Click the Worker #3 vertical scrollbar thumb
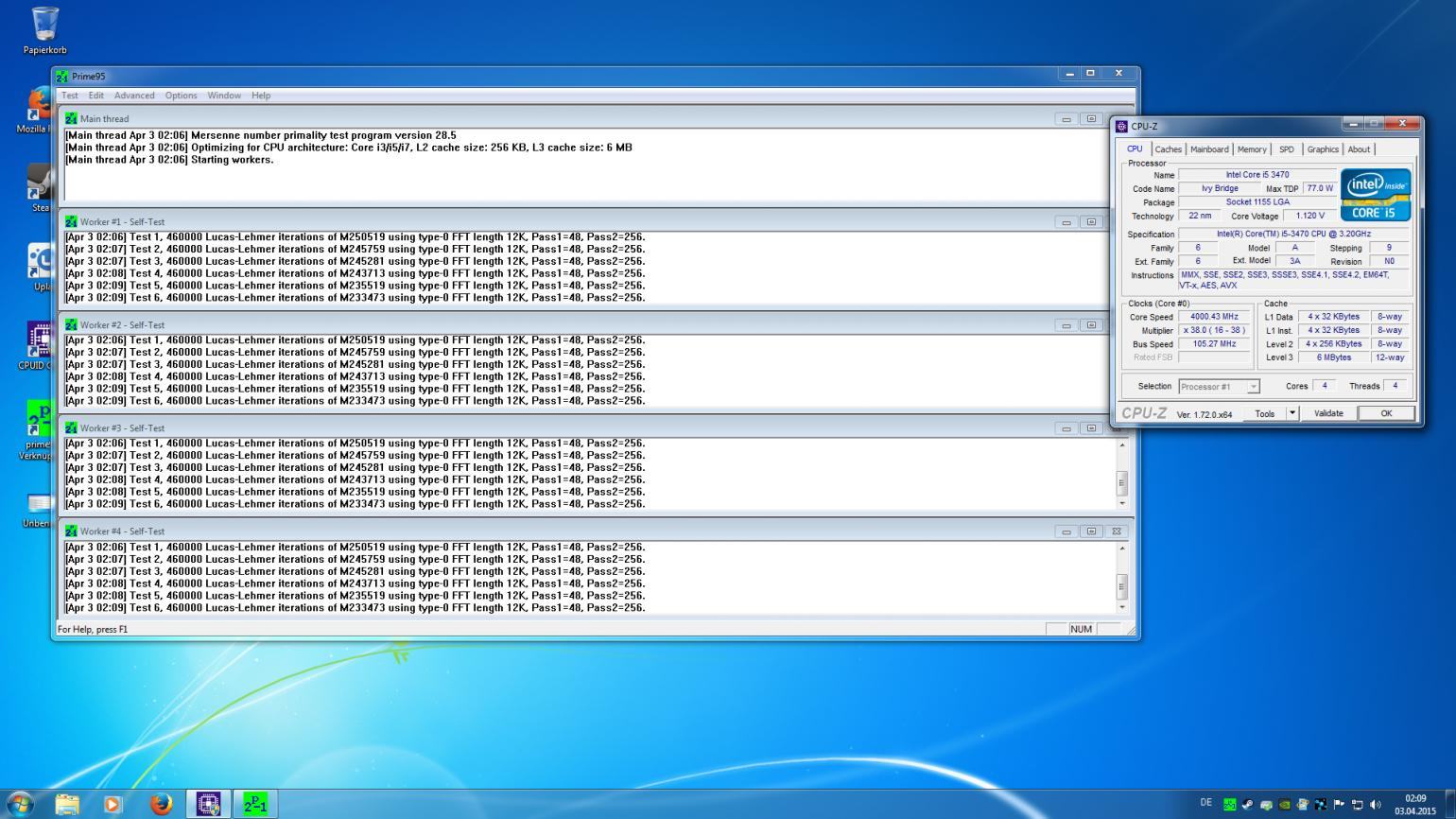1456x819 pixels. pyautogui.click(x=1122, y=482)
